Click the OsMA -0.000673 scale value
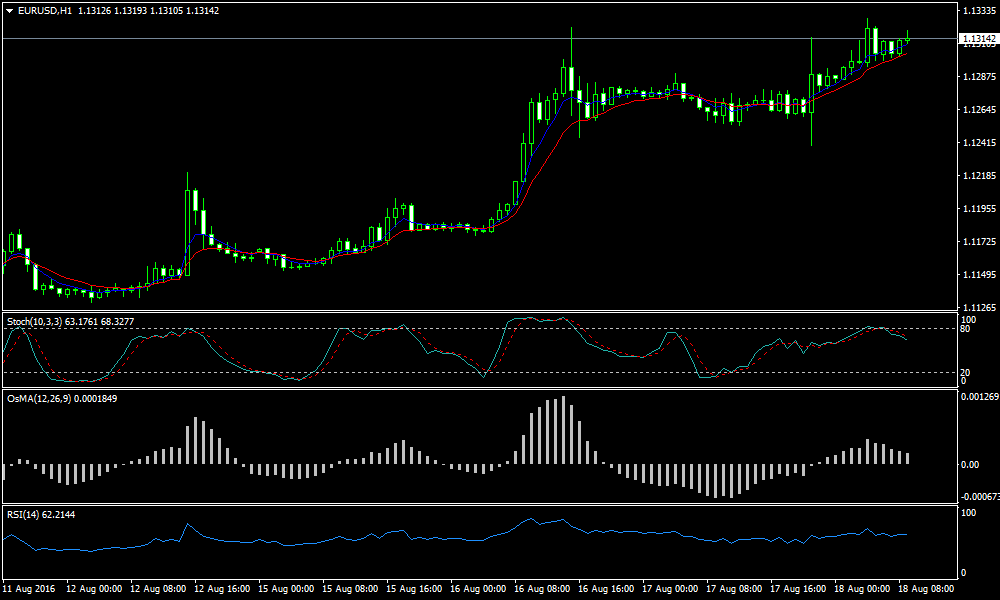 click(979, 496)
